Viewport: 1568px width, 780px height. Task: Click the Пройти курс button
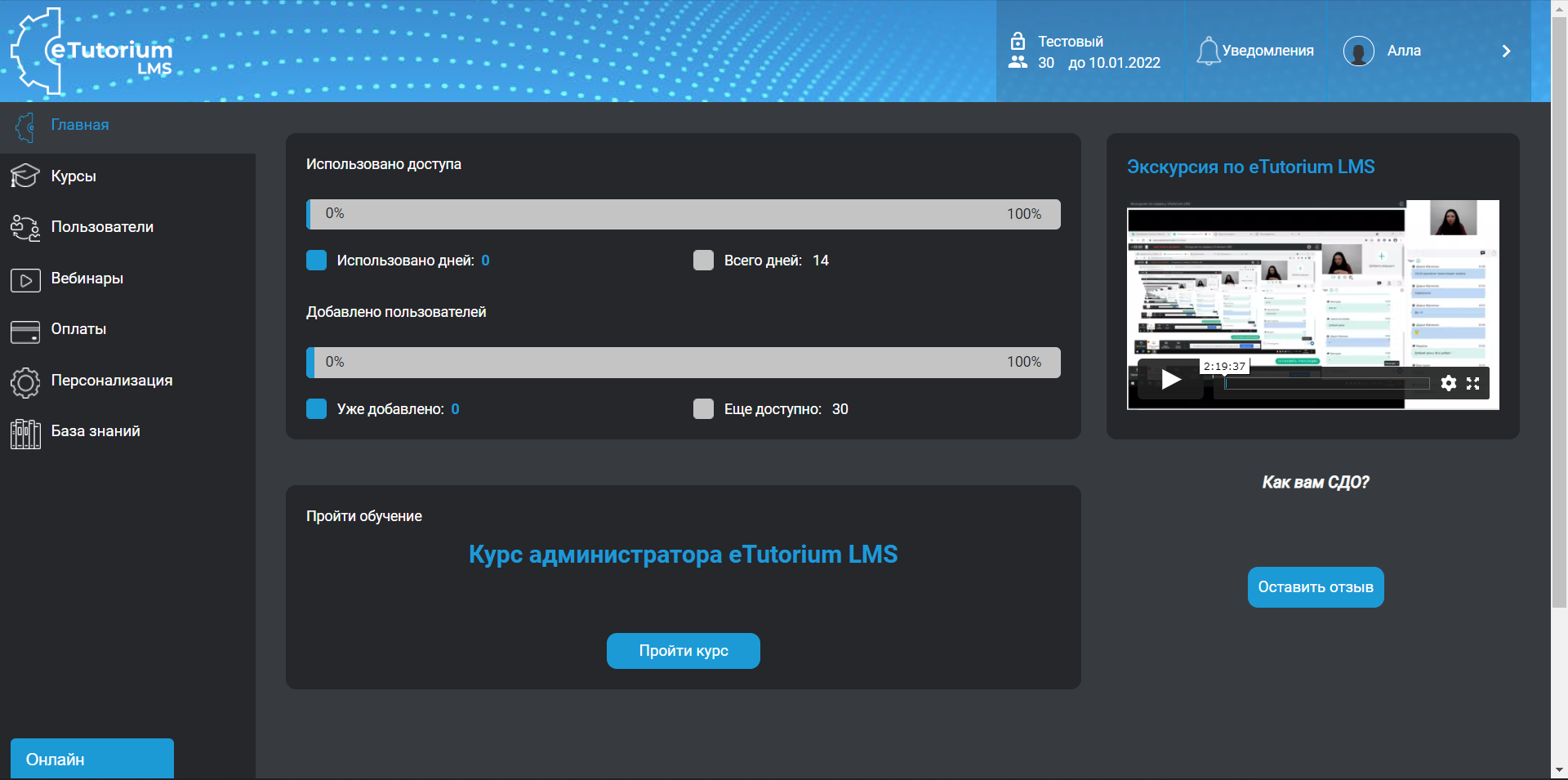[684, 651]
